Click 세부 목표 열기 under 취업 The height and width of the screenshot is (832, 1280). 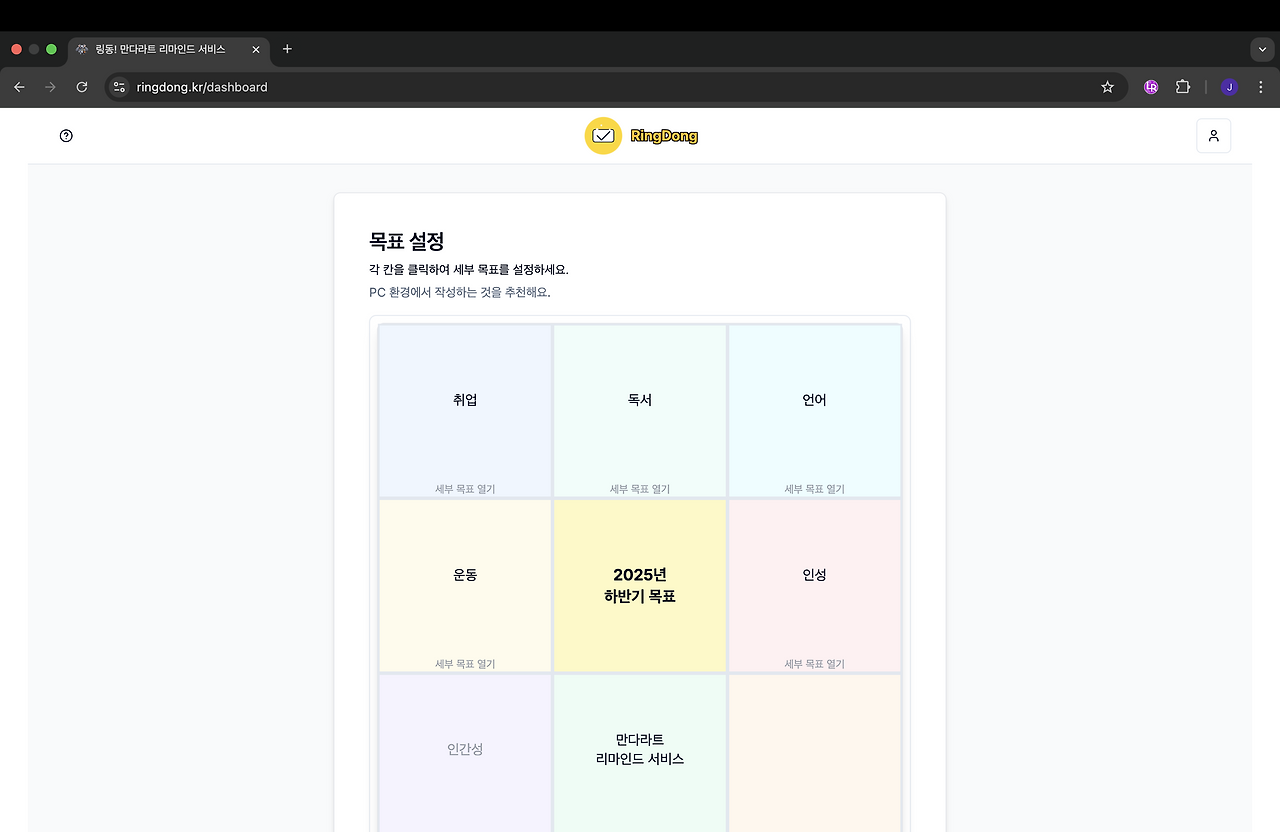point(465,489)
